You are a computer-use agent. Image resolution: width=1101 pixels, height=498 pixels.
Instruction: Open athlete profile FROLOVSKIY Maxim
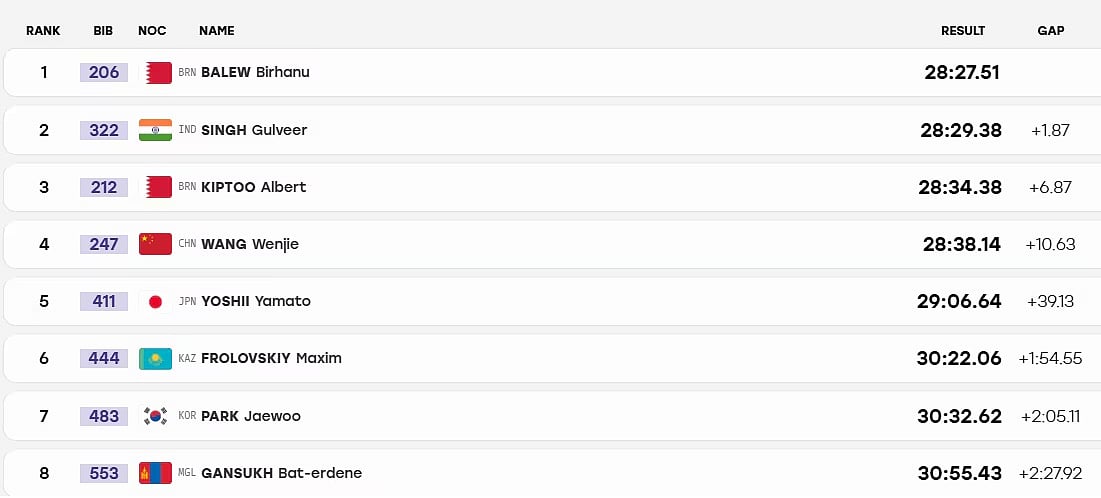point(271,358)
